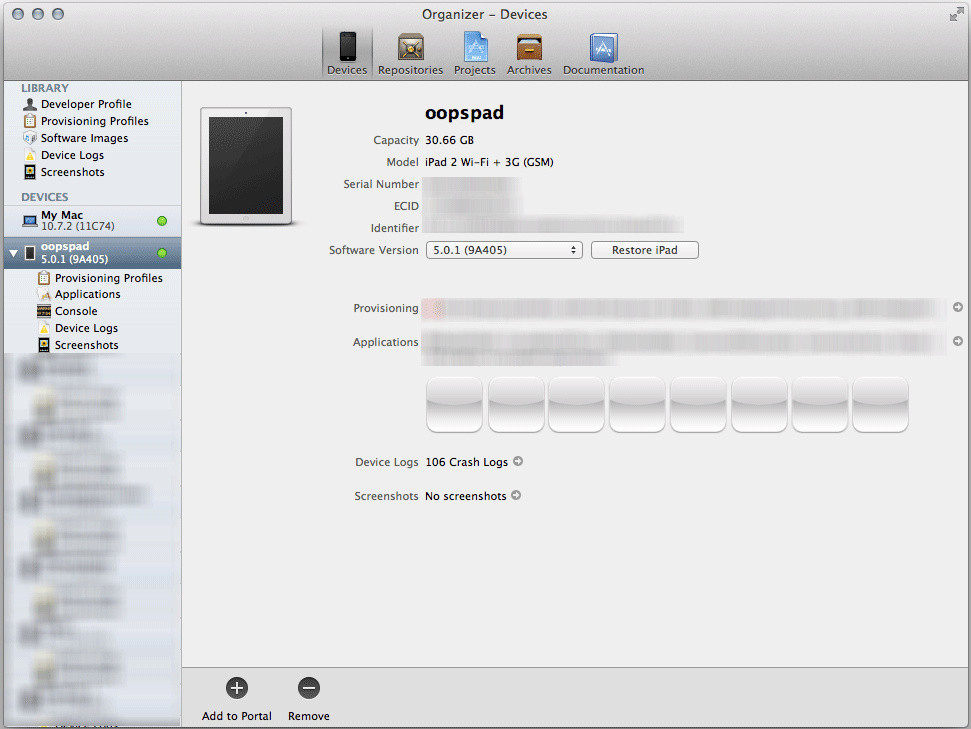Click the Remove minus icon
This screenshot has width=971, height=729.
coord(308,688)
